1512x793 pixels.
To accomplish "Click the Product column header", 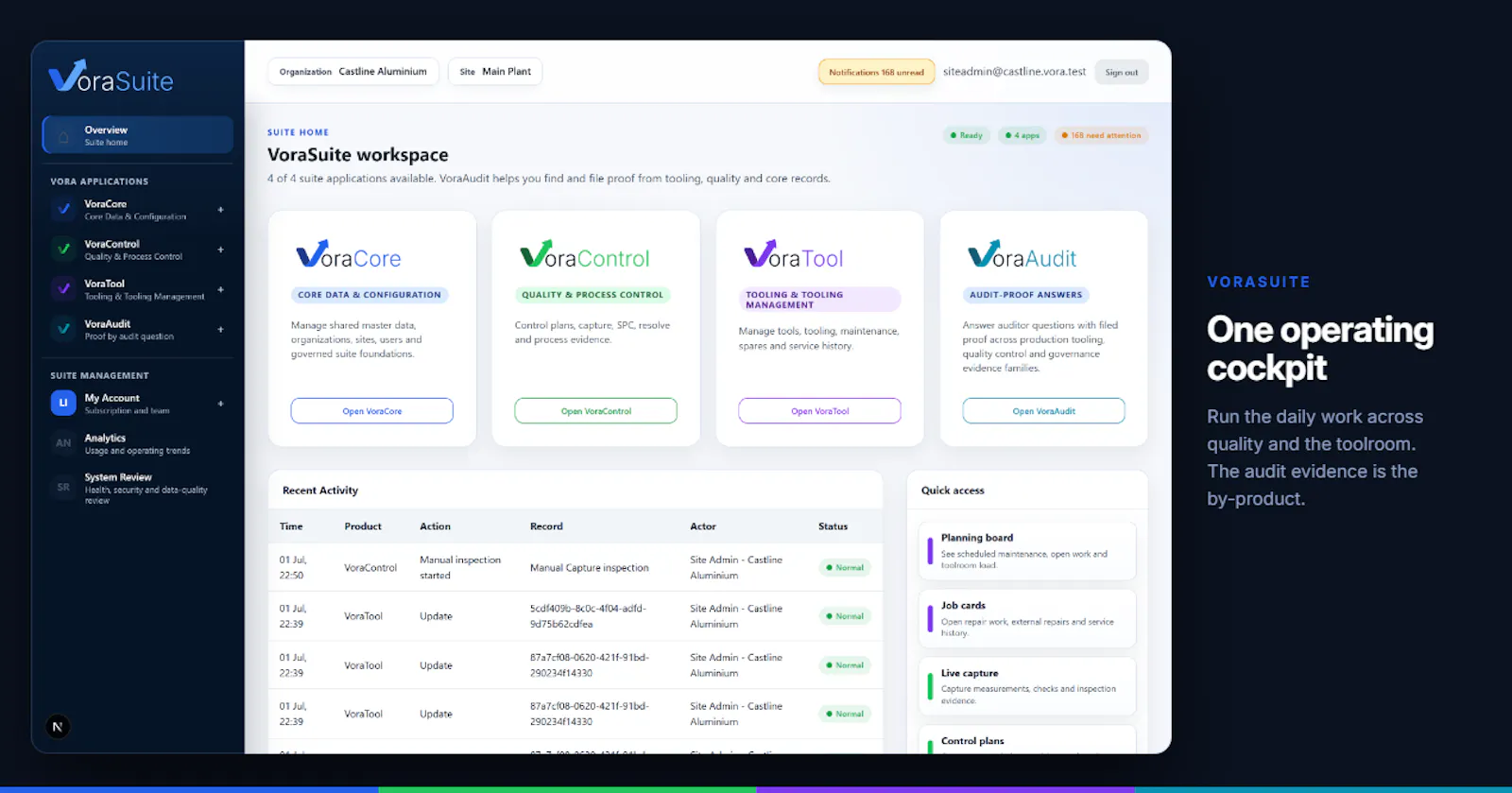I will coord(363,526).
